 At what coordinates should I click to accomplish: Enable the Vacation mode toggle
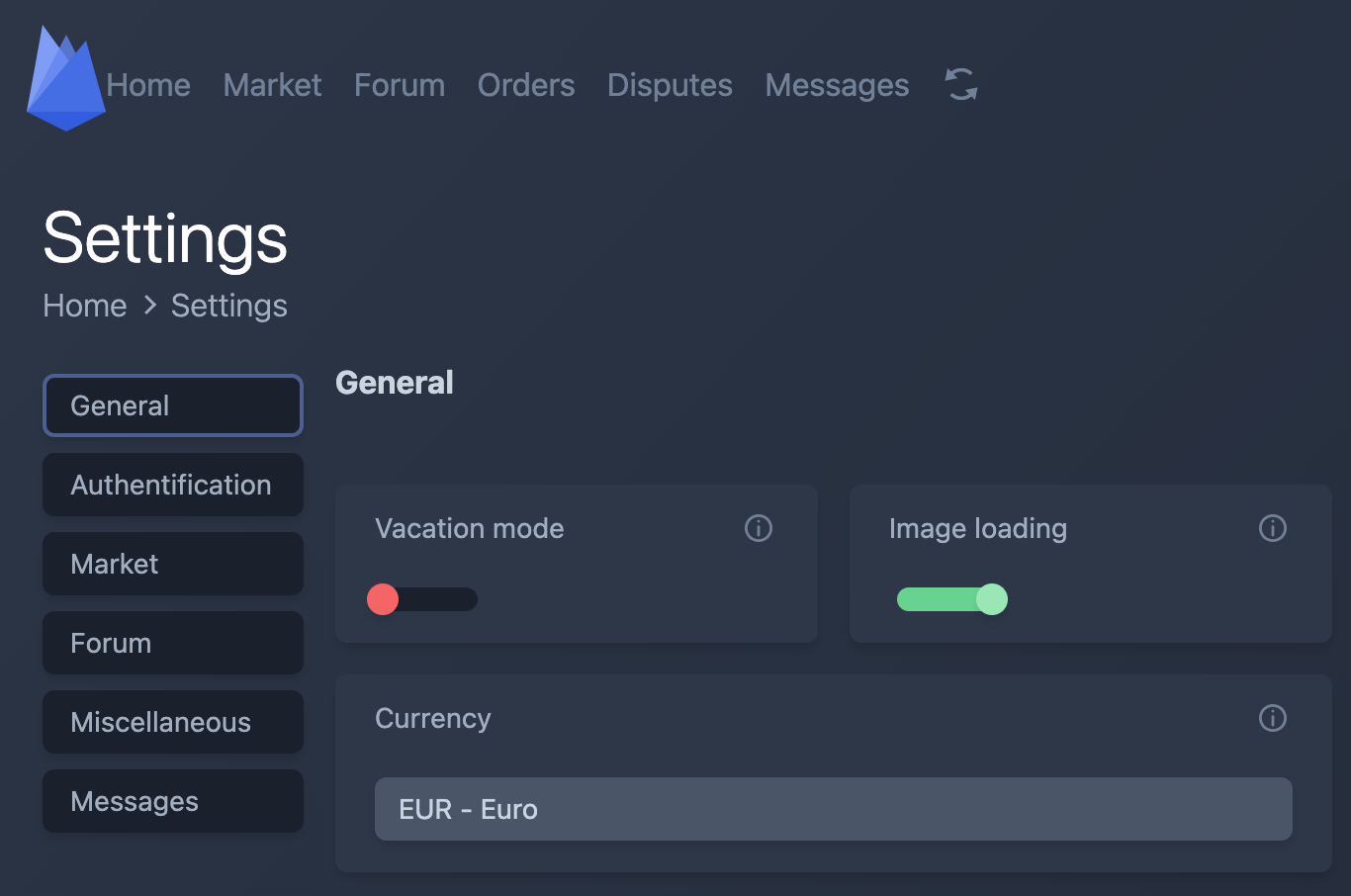point(422,599)
